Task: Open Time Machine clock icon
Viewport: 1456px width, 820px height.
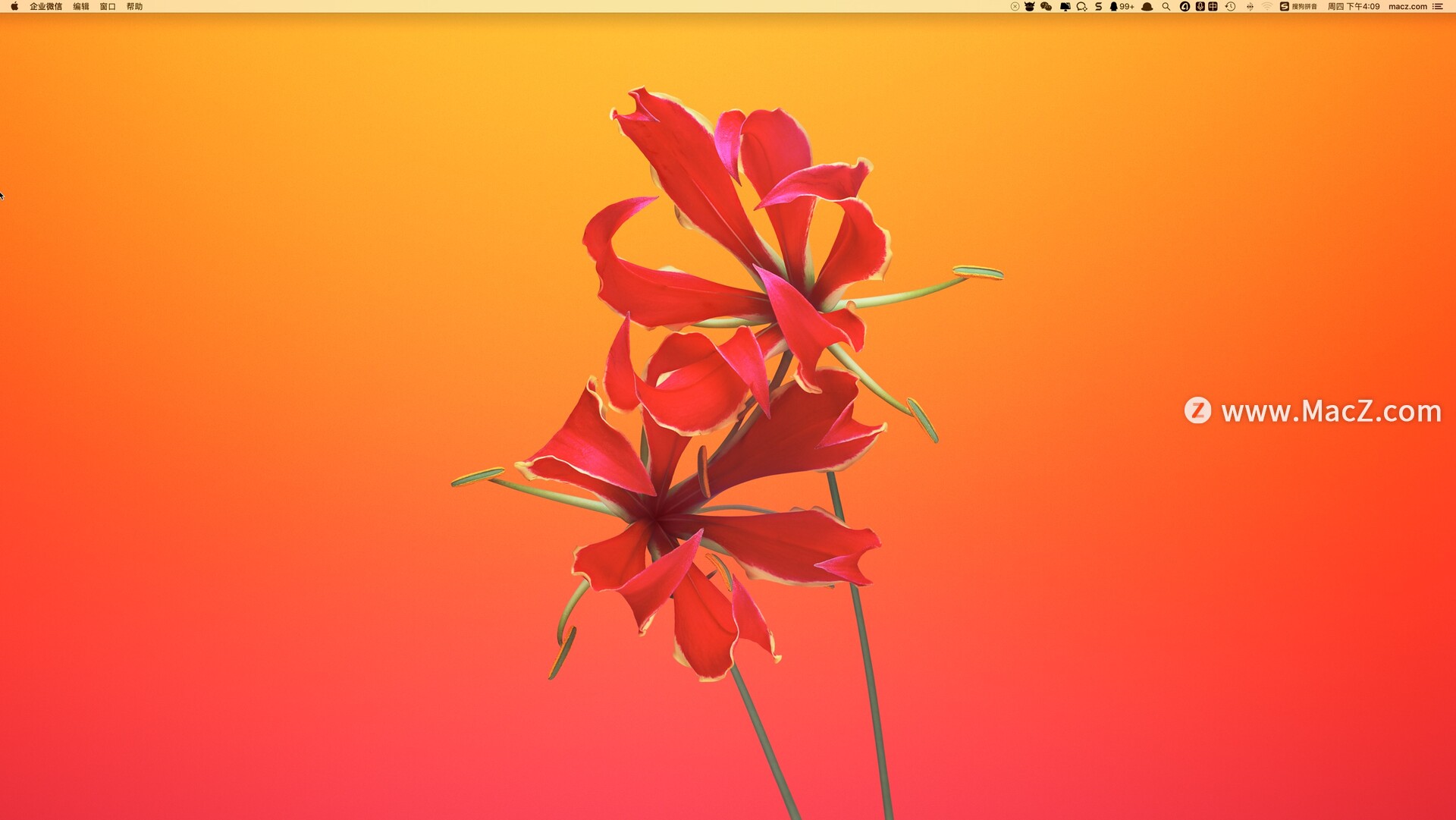Action: coord(1231,6)
